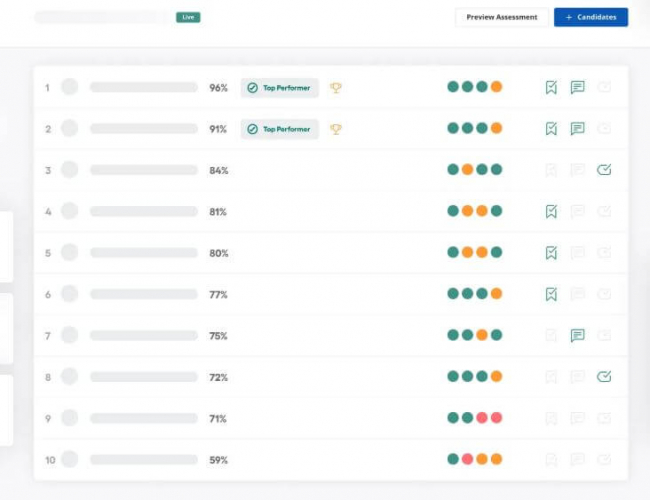This screenshot has width=650, height=500.
Task: Click the orange fourth dot in row 1
Action: (x=496, y=87)
